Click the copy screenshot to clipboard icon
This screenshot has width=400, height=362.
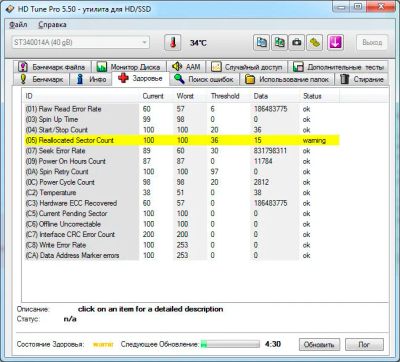(279, 43)
